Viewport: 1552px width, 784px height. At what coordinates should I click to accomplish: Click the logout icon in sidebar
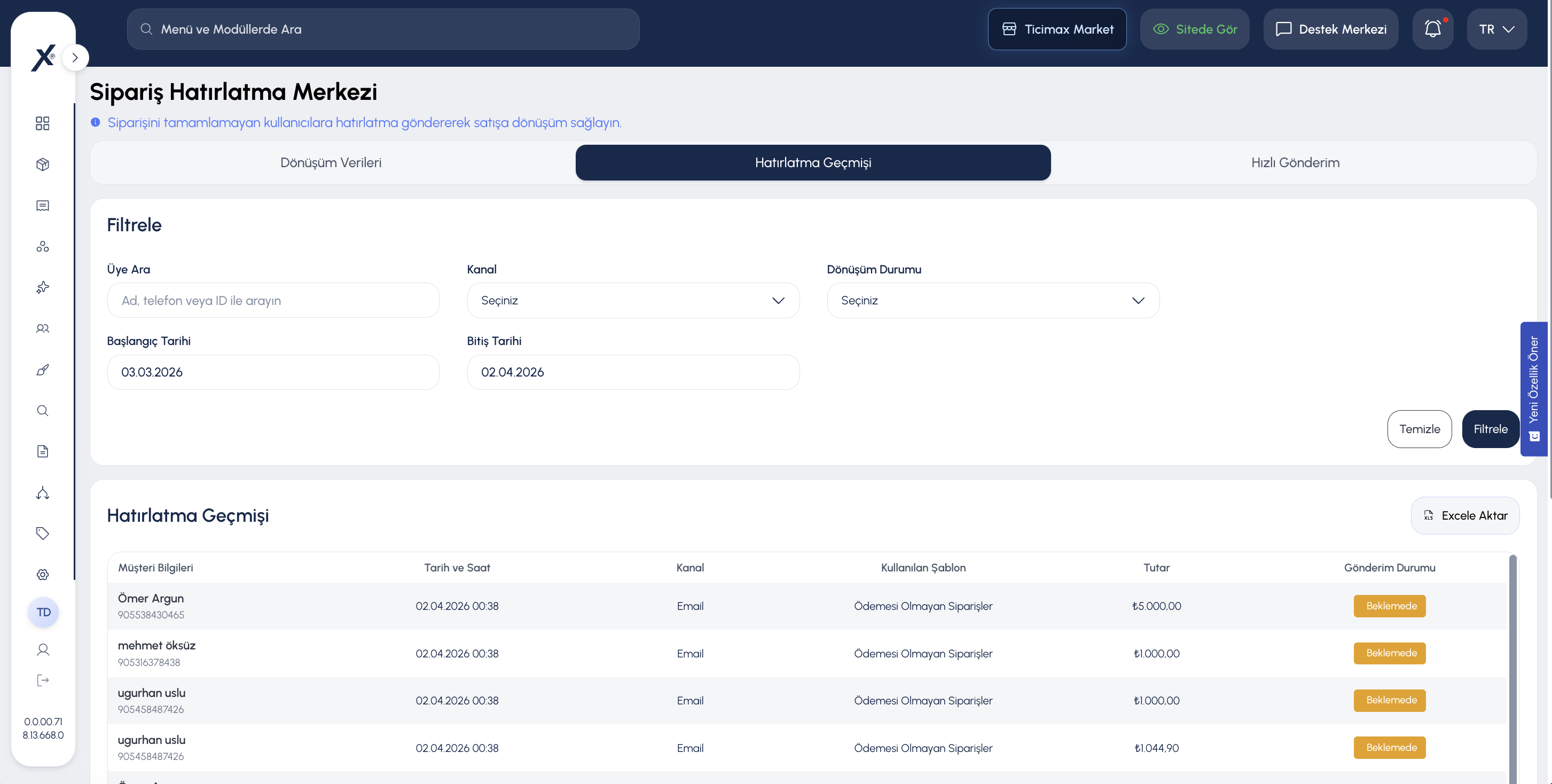coord(42,680)
